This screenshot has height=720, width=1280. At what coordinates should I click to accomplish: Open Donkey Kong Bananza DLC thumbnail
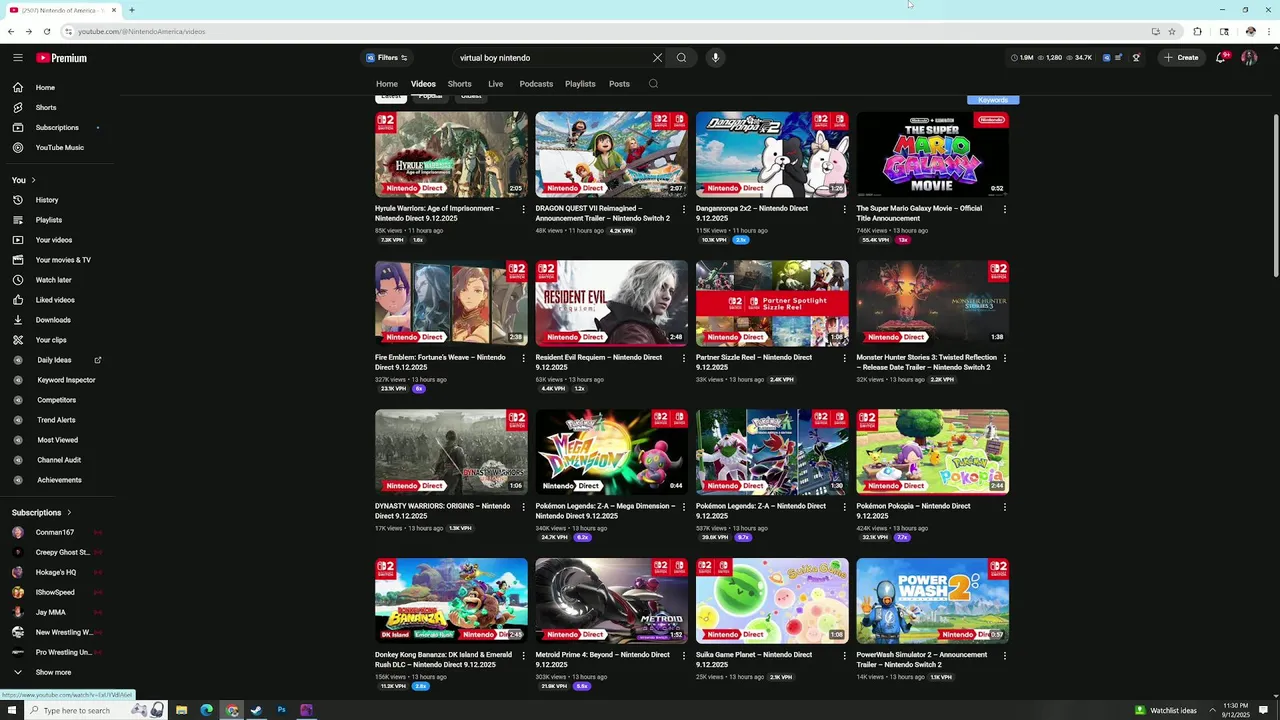point(451,600)
